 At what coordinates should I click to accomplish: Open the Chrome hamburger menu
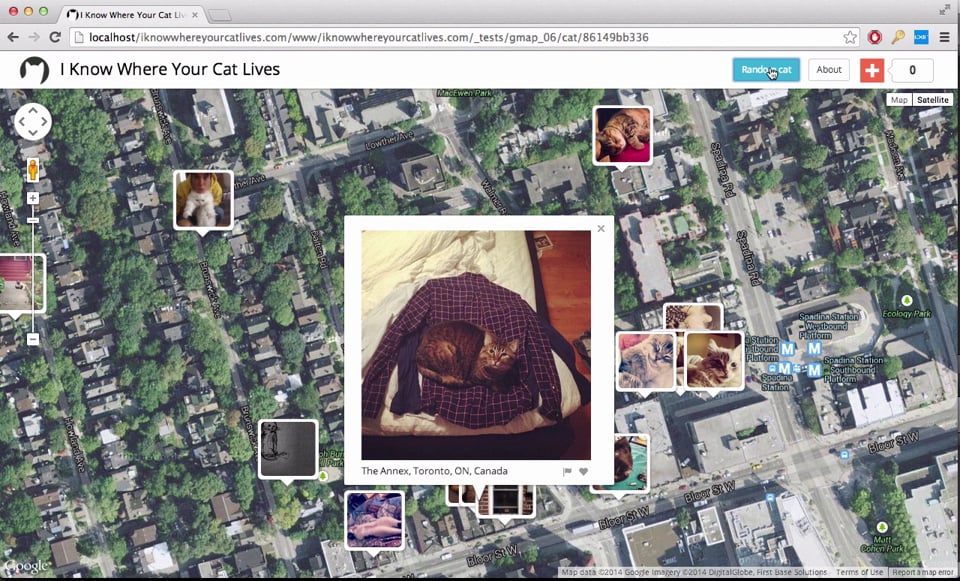[945, 37]
